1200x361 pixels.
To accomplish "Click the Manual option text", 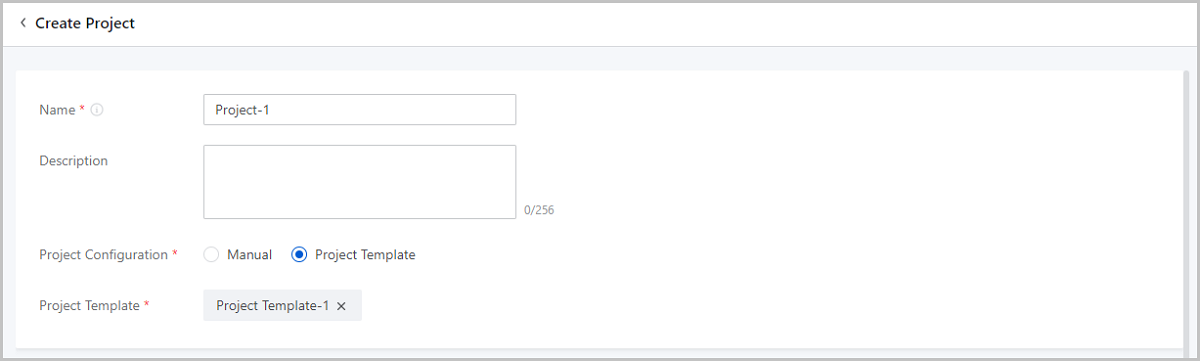I will coord(249,255).
